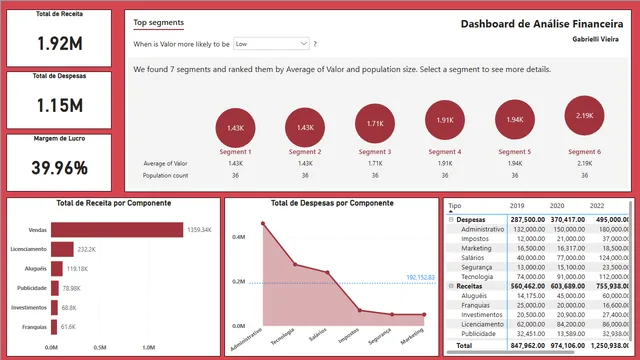
Task: Open the Segment 6 label link
Action: (x=584, y=152)
